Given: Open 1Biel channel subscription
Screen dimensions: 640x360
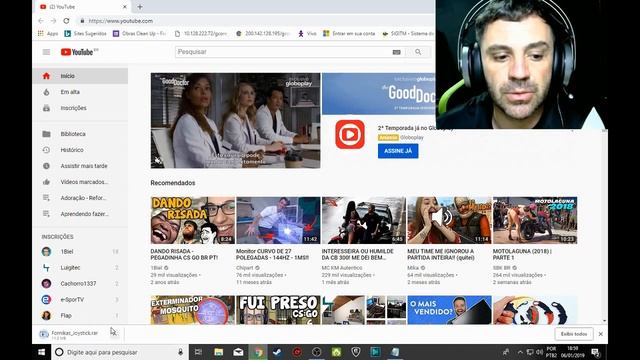Looking at the screenshot, I should coord(80,251).
